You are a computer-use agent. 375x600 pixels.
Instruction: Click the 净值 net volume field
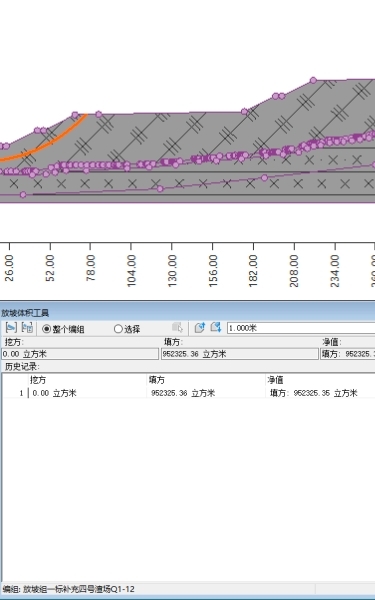tap(347, 354)
